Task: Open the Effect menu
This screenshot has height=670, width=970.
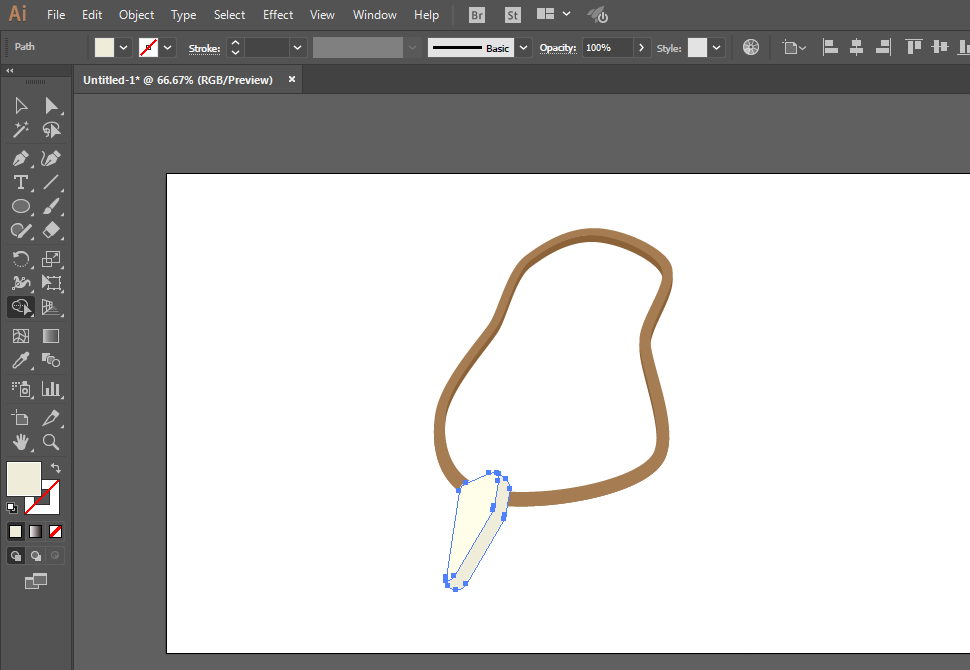Action: point(278,15)
